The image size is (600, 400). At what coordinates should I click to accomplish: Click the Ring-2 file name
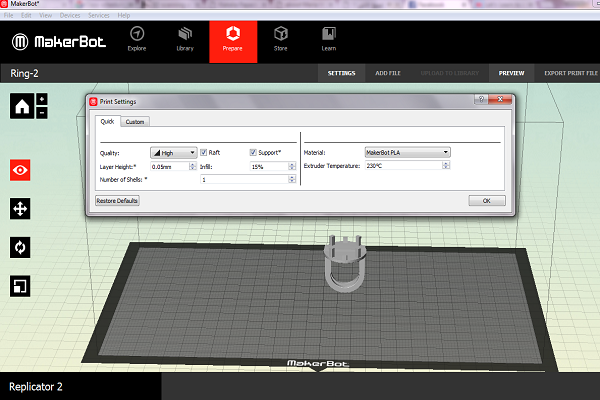[24, 73]
